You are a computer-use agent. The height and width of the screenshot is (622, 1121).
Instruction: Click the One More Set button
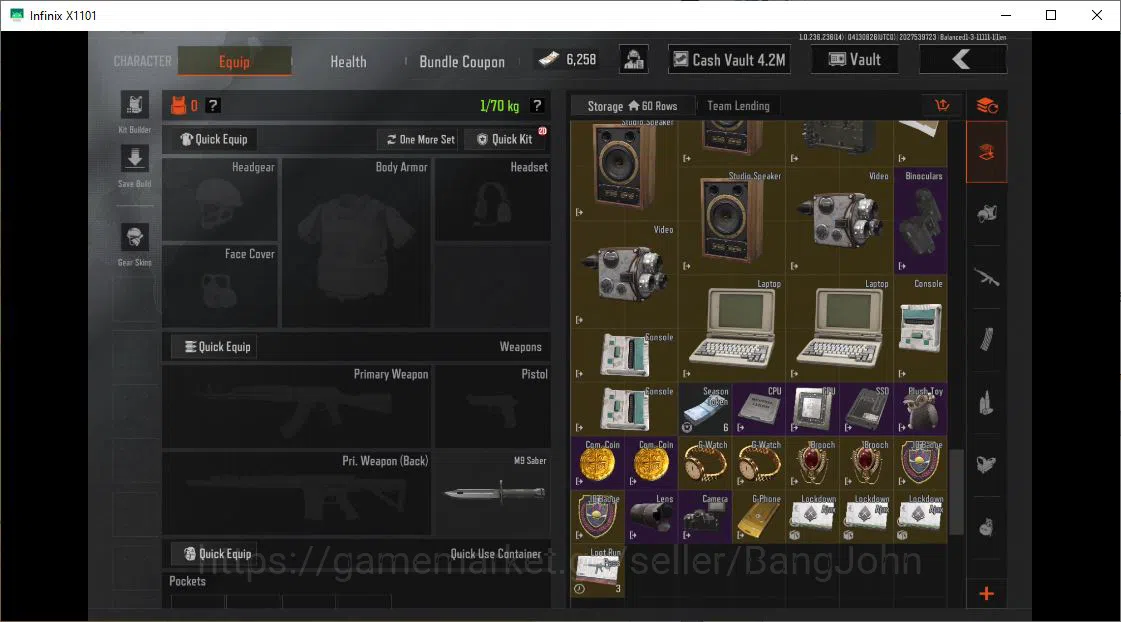click(x=420, y=139)
